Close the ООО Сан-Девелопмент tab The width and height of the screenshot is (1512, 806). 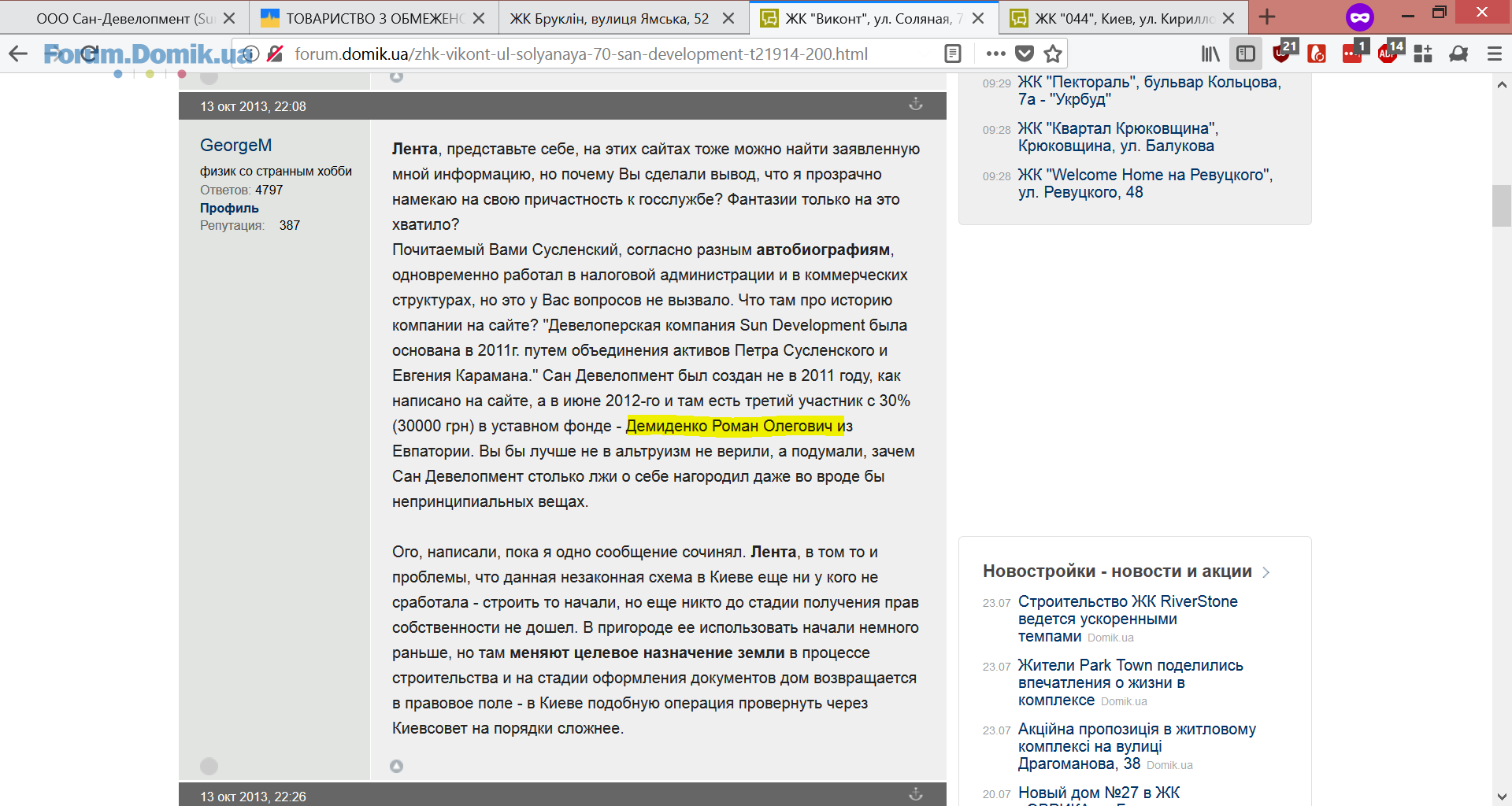tap(229, 18)
